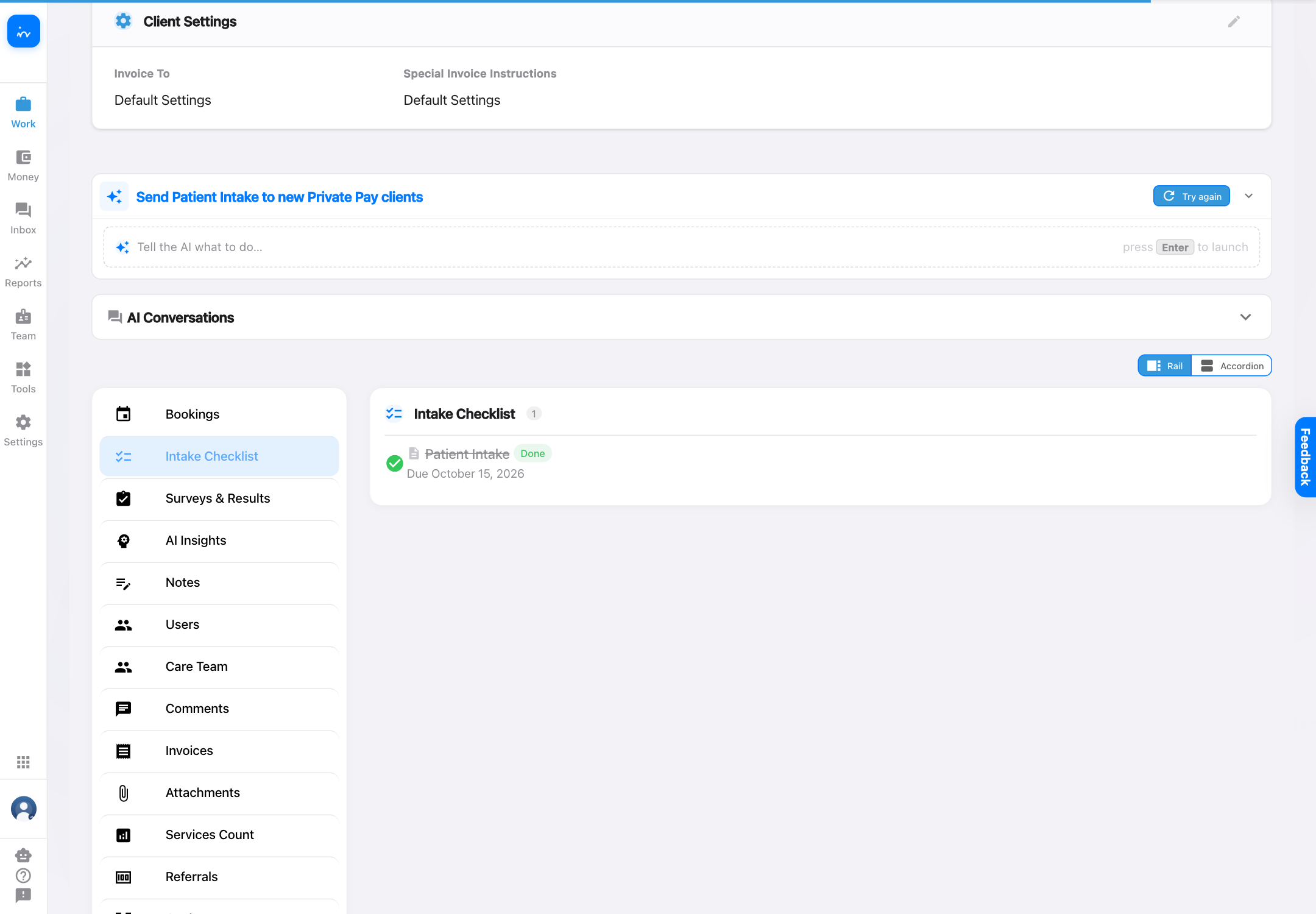1316x914 pixels.
Task: Open the Feedback side tab
Action: tap(1305, 457)
